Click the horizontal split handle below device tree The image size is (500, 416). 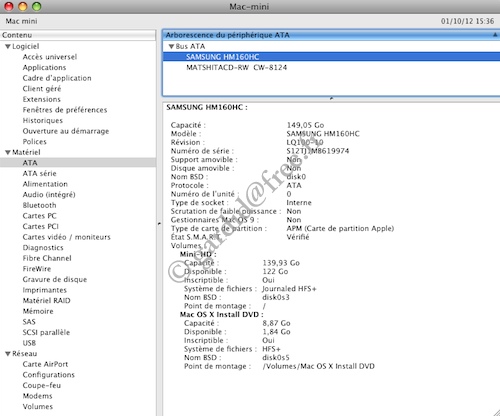(x=331, y=99)
